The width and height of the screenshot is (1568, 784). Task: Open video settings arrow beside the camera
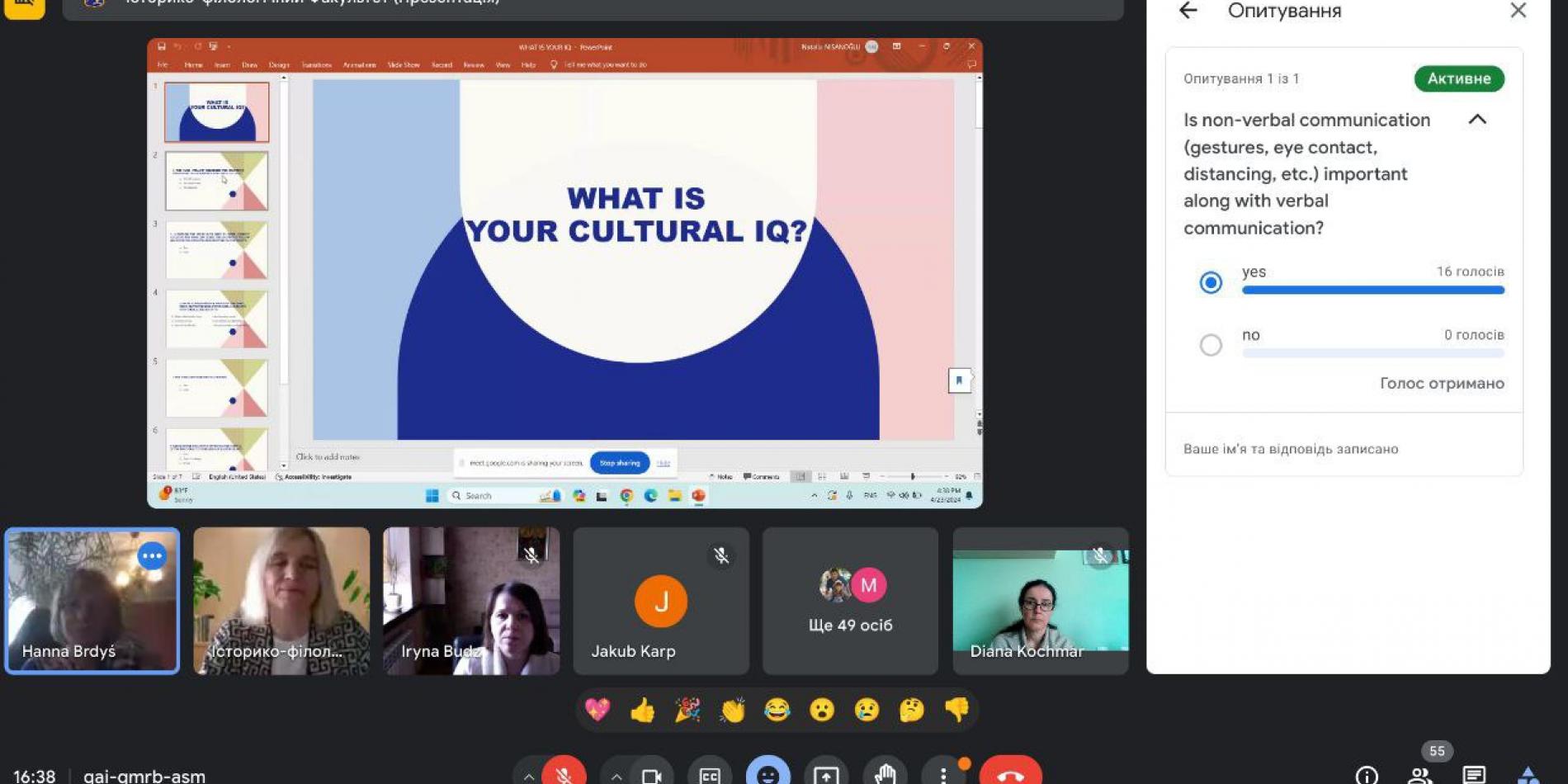[x=616, y=776]
